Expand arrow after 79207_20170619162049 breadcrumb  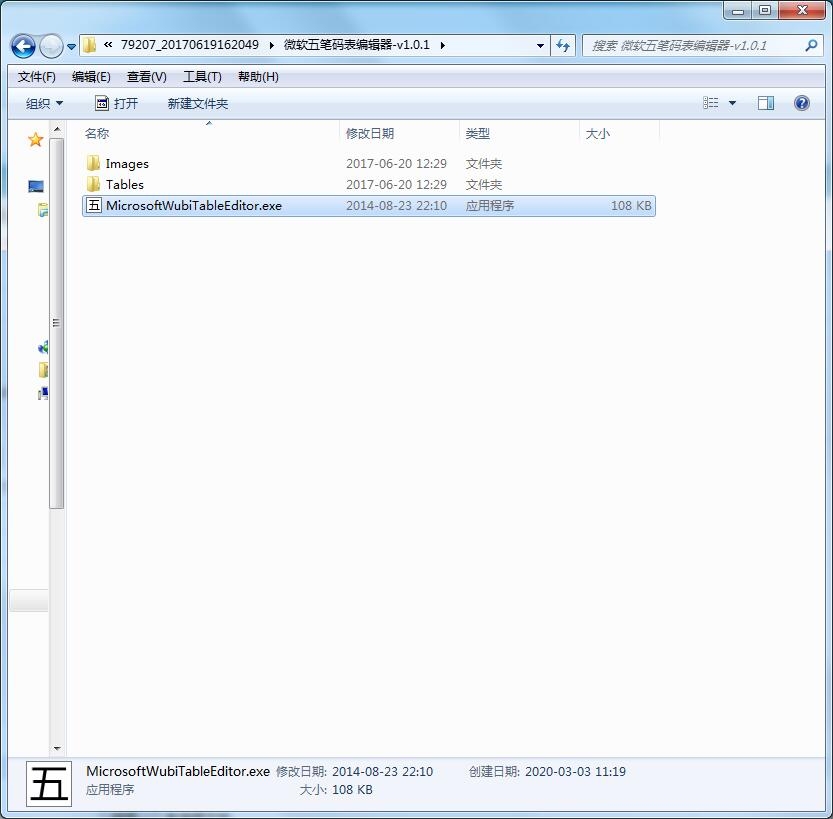pyautogui.click(x=271, y=46)
